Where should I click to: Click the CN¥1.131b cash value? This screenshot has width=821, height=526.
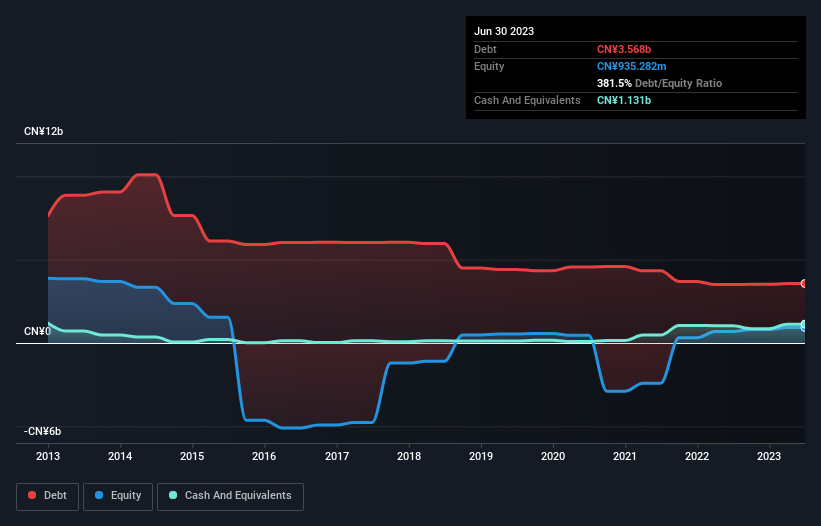click(x=624, y=100)
